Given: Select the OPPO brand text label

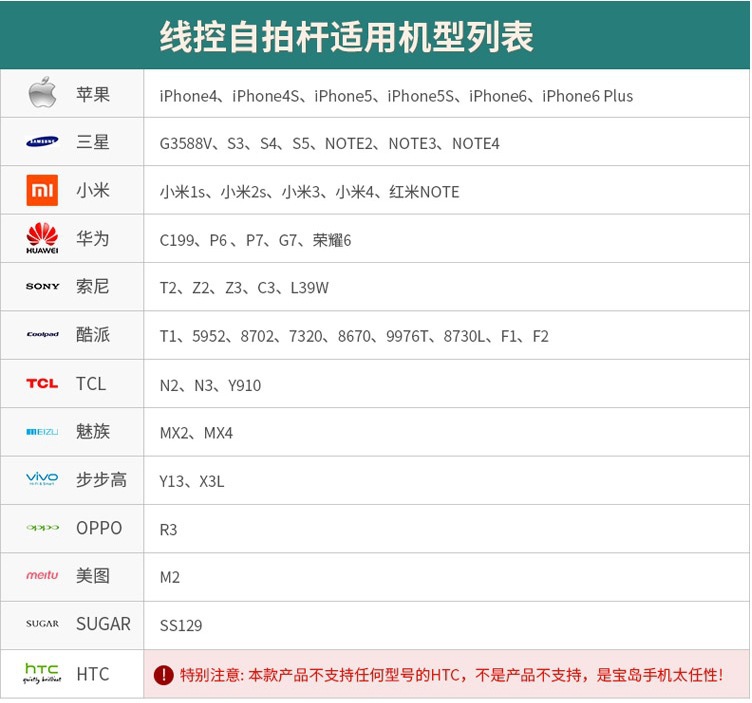Looking at the screenshot, I should [x=99, y=528].
